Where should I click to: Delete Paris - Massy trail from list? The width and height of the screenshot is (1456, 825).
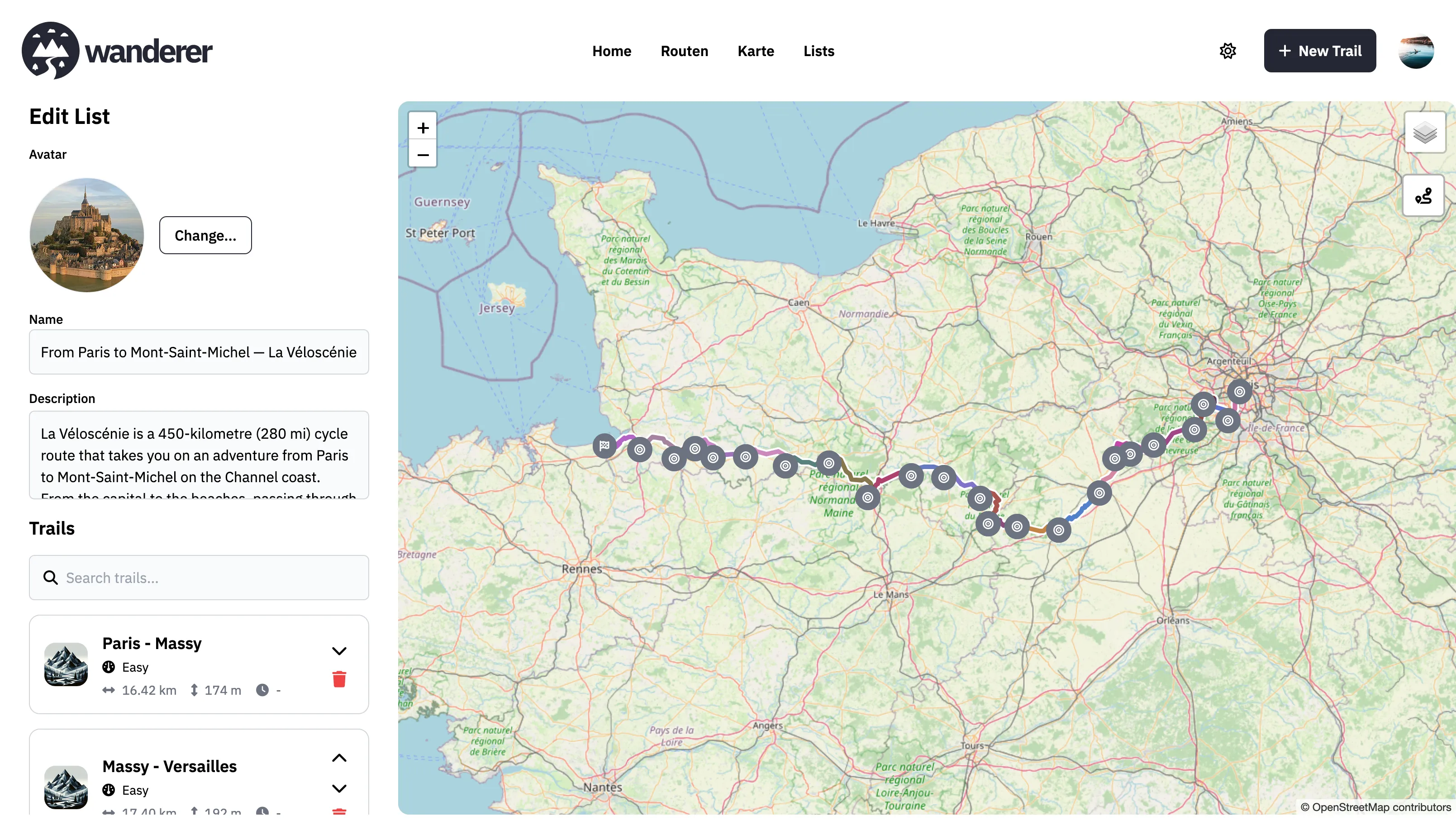tap(339, 679)
